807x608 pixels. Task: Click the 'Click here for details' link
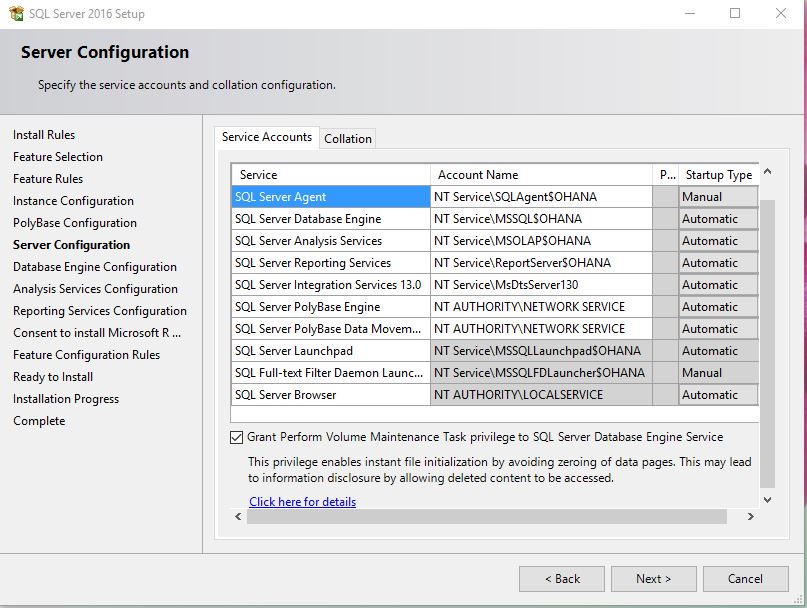tap(302, 501)
